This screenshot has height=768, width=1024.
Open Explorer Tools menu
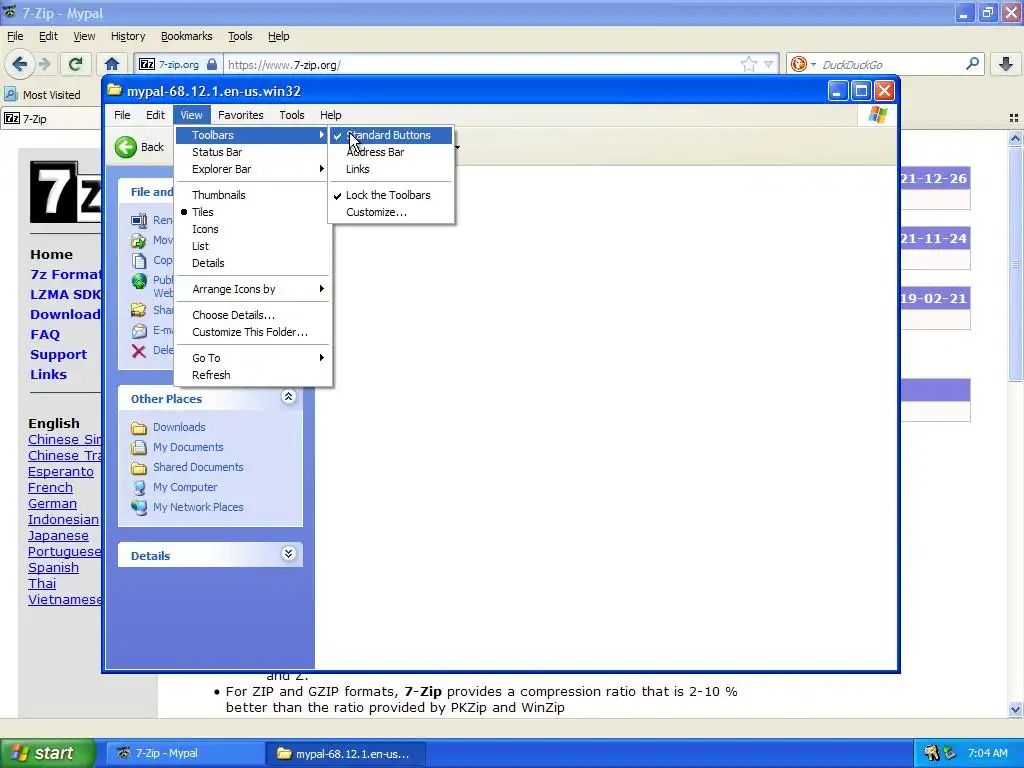point(292,115)
